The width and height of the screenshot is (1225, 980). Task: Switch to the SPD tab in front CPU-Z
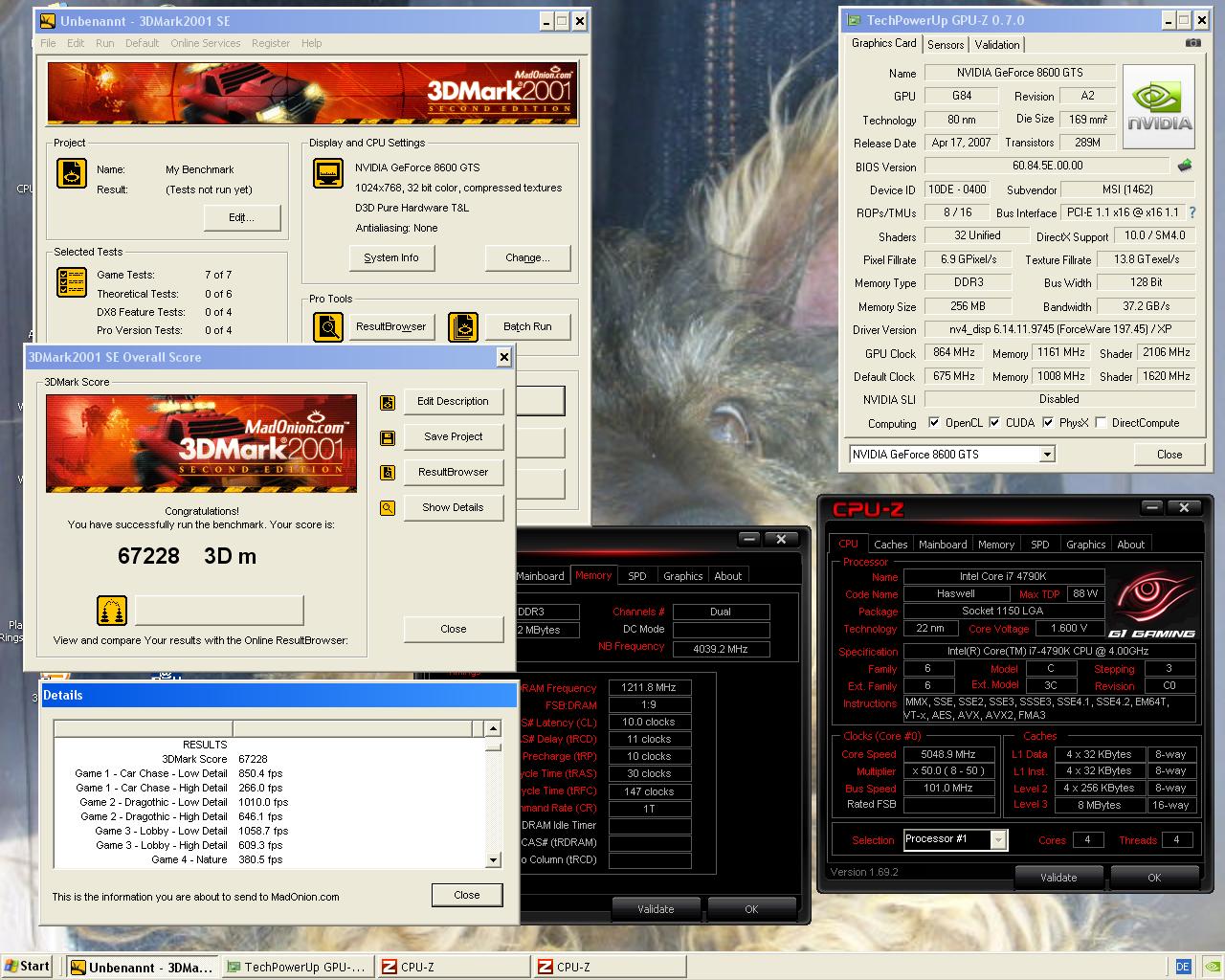click(x=1040, y=545)
